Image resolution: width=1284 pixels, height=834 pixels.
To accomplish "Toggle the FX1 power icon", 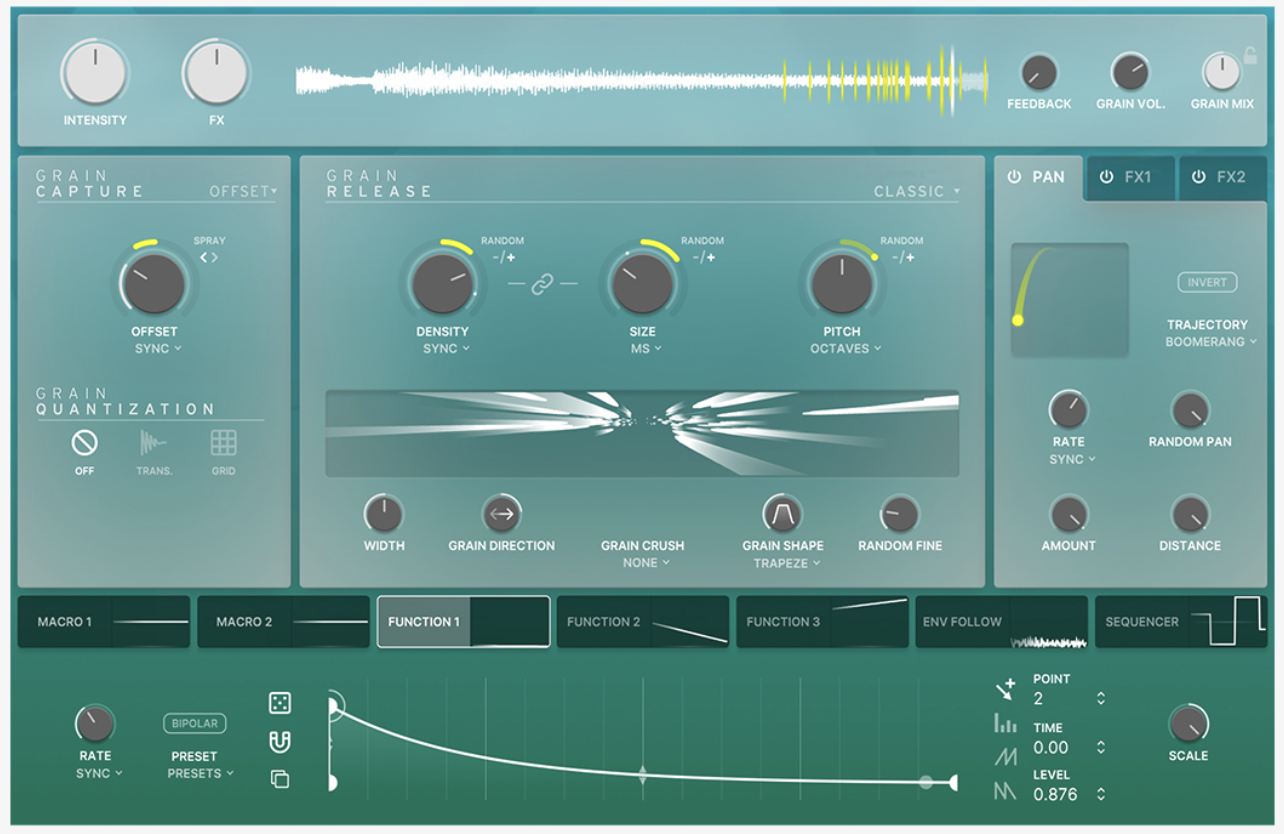I will [1106, 177].
